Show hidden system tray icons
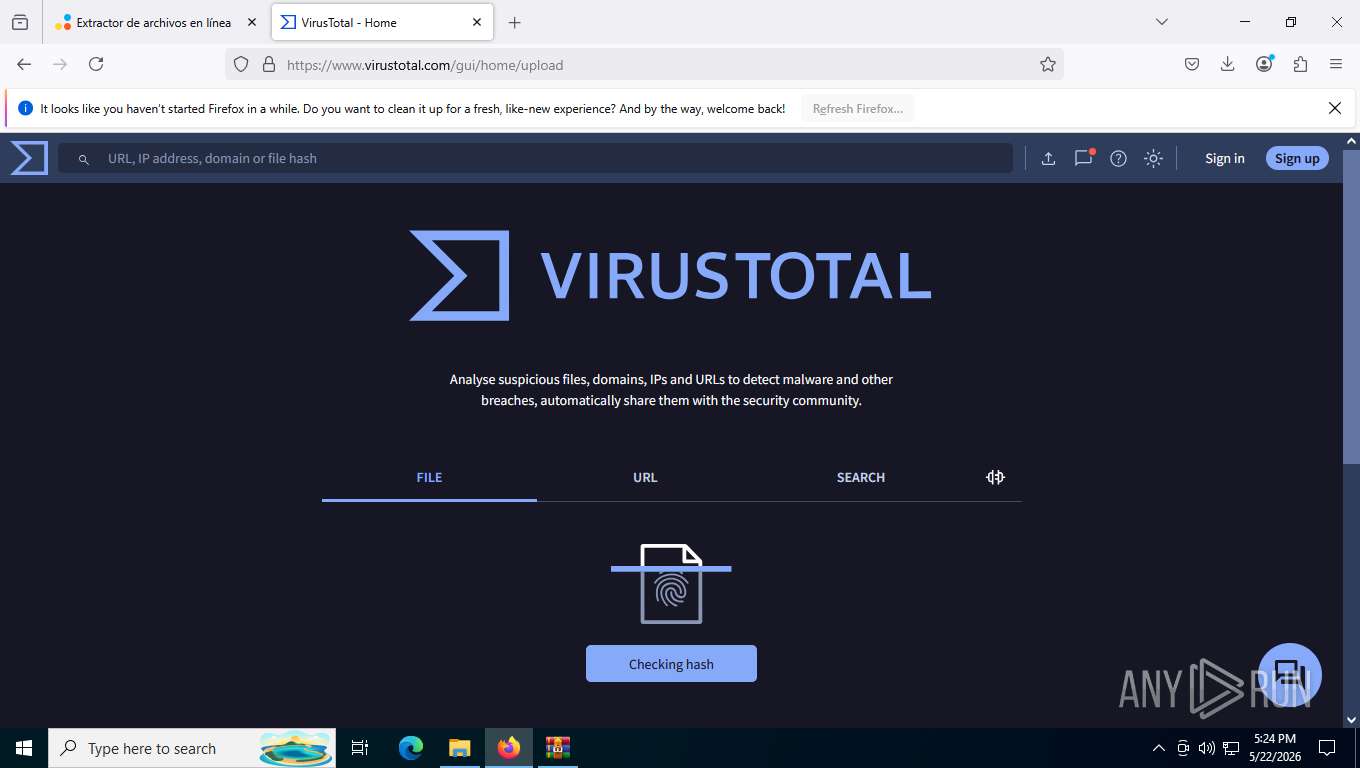This screenshot has width=1360, height=768. tap(1159, 748)
